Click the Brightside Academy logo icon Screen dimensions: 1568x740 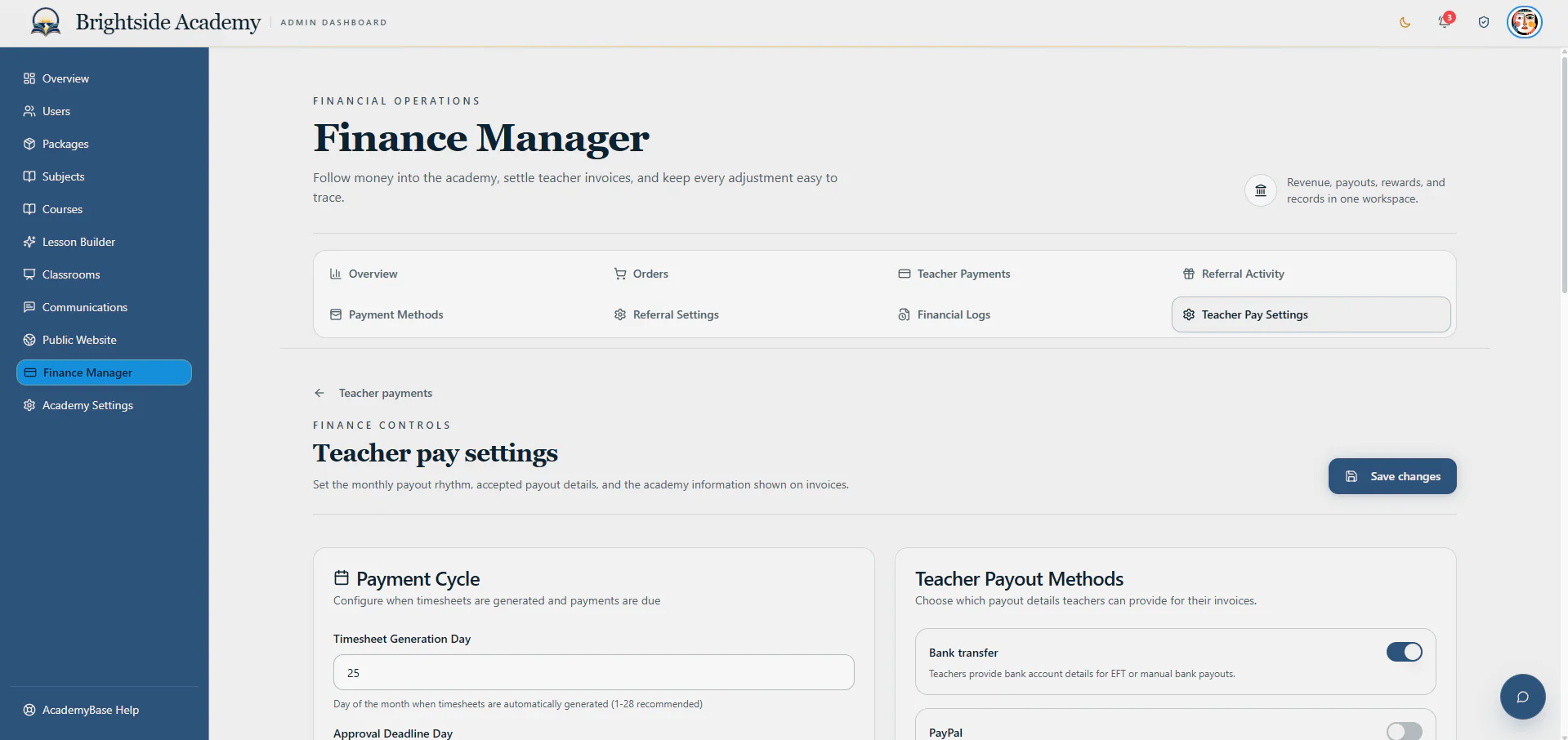(x=46, y=22)
